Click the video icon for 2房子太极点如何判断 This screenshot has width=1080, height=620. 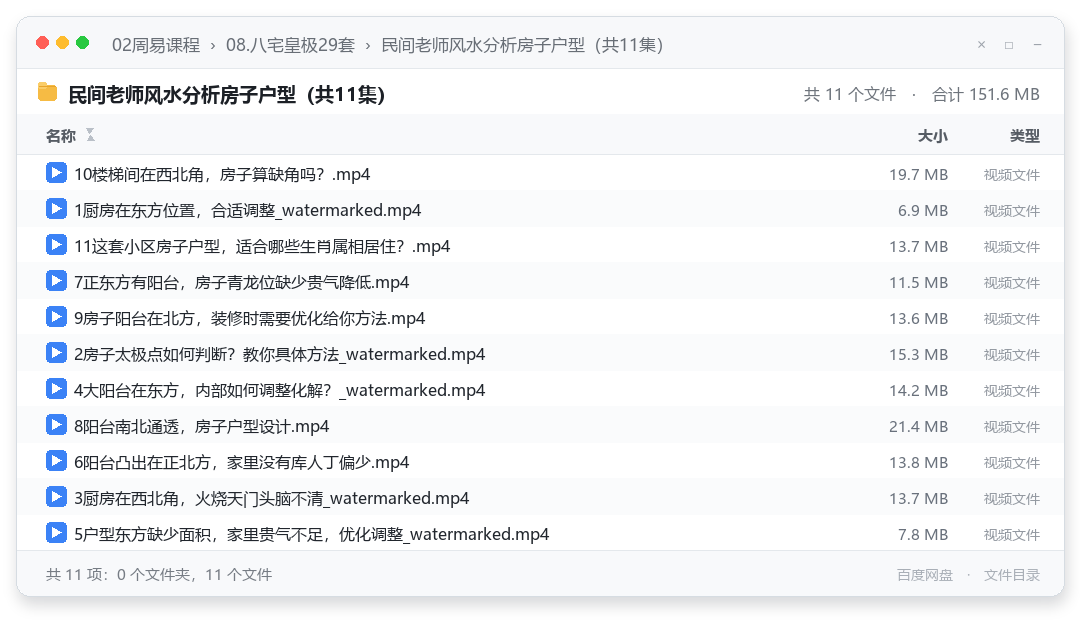pyautogui.click(x=56, y=353)
